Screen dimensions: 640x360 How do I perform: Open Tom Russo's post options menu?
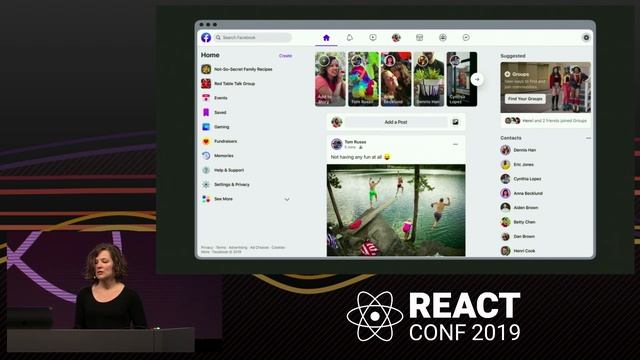tap(456, 144)
